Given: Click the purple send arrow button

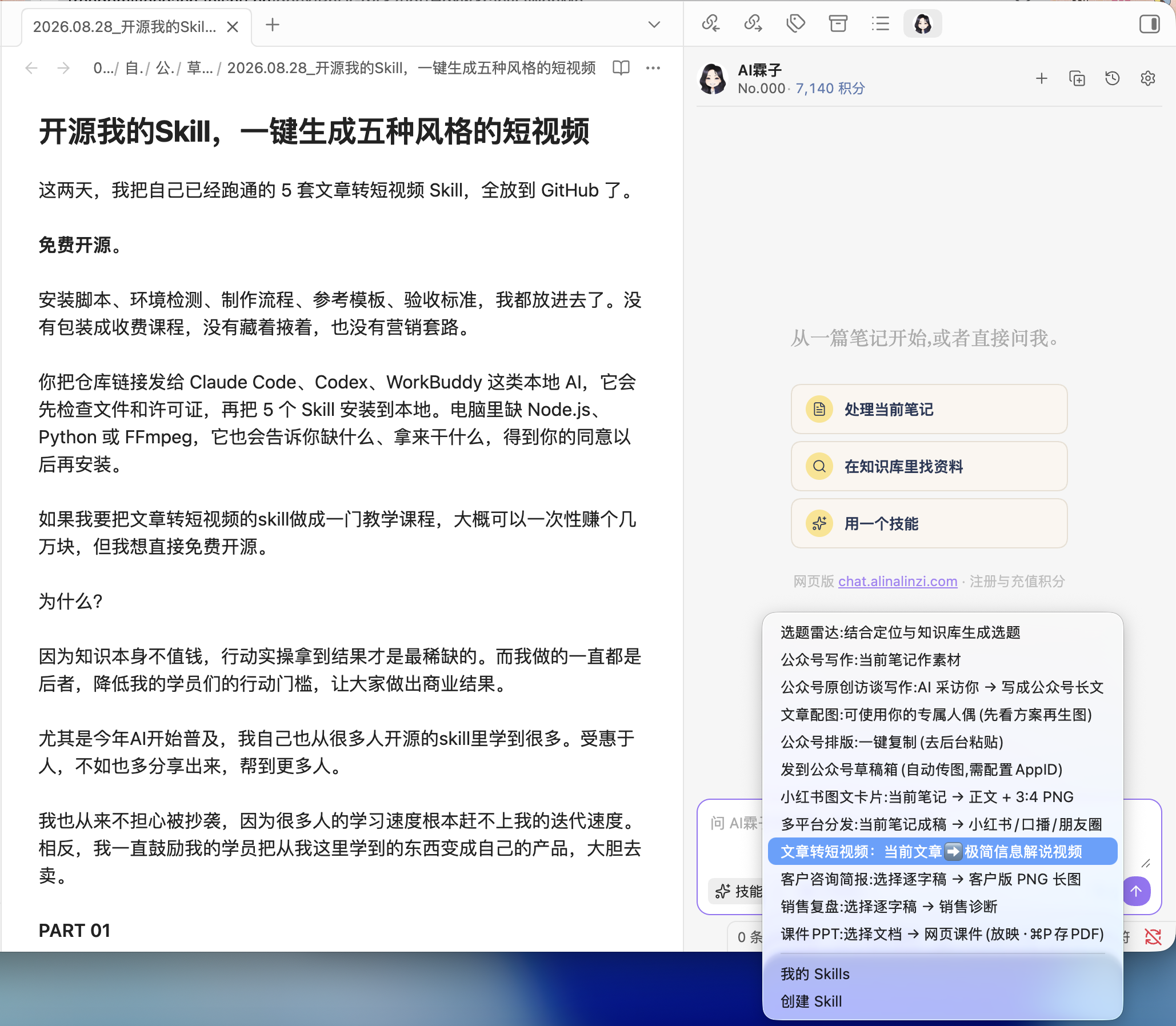Looking at the screenshot, I should point(1136,891).
